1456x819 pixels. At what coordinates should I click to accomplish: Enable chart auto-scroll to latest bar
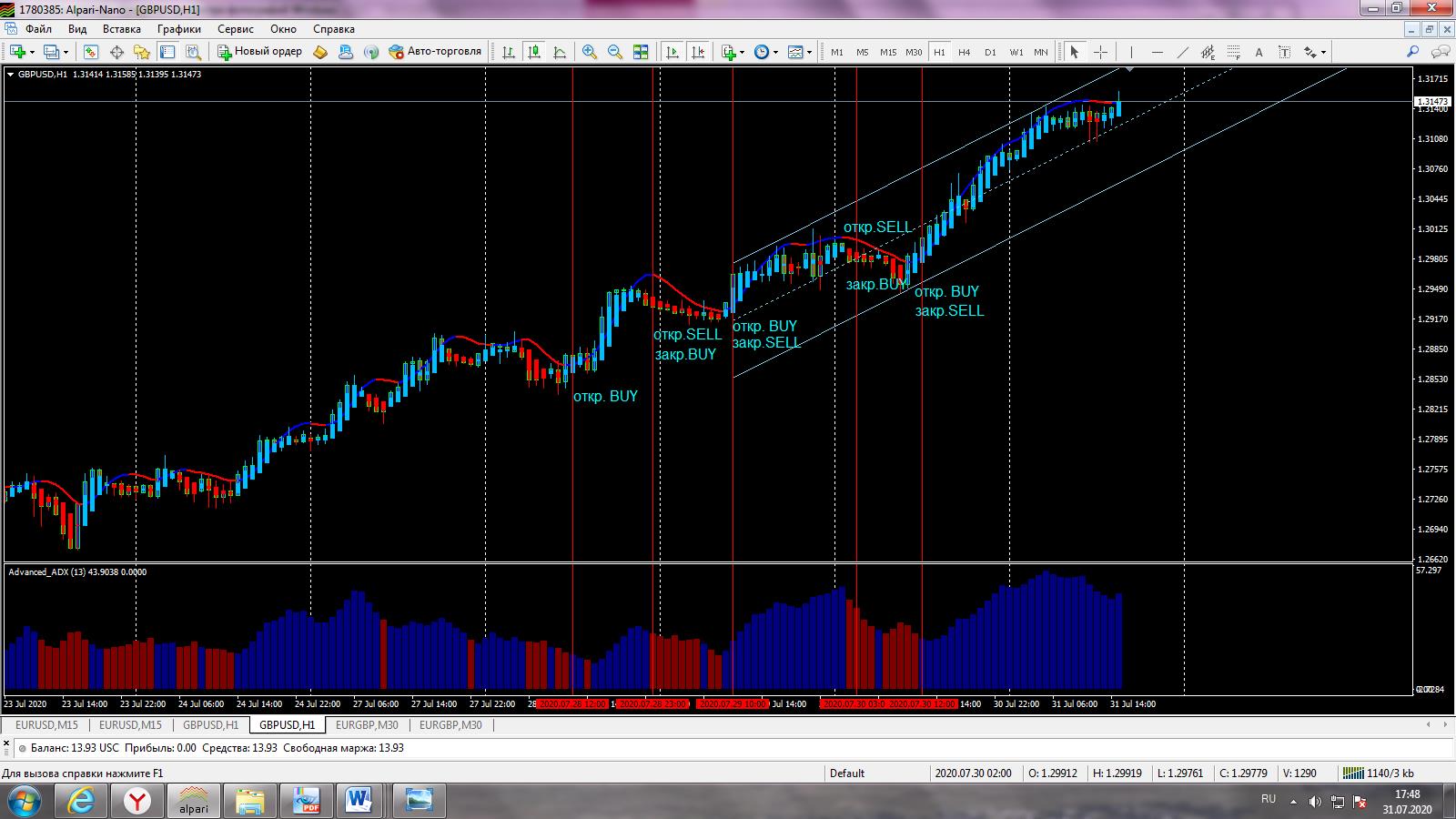coord(672,52)
